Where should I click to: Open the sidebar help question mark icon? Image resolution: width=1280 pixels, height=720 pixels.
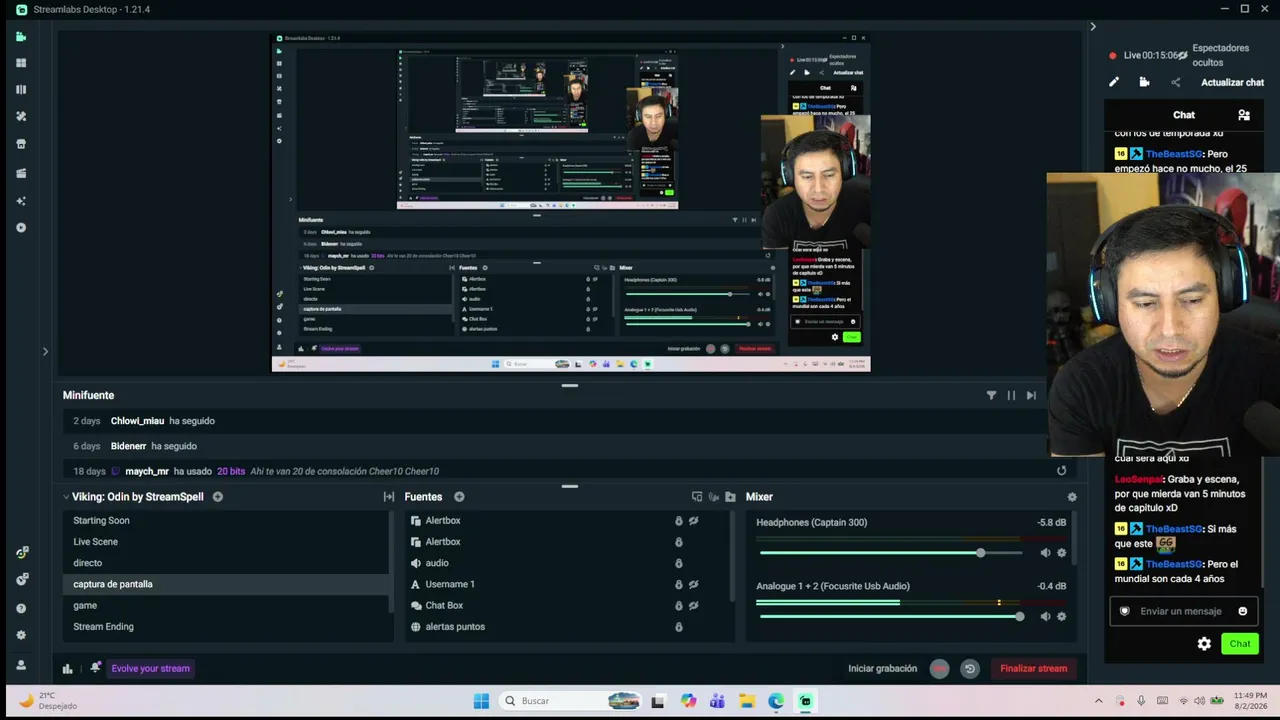(x=21, y=608)
